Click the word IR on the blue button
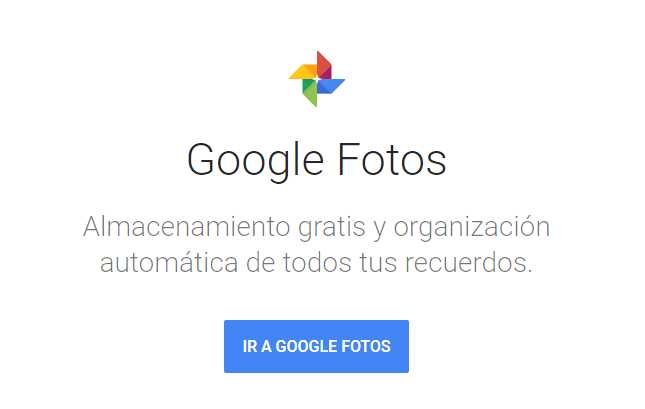The image size is (645, 409). [250, 346]
